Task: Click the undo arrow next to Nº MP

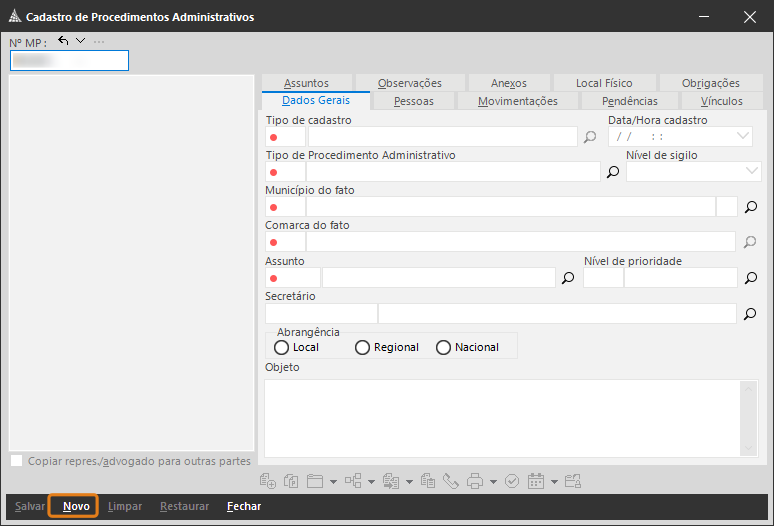Action: (63, 40)
